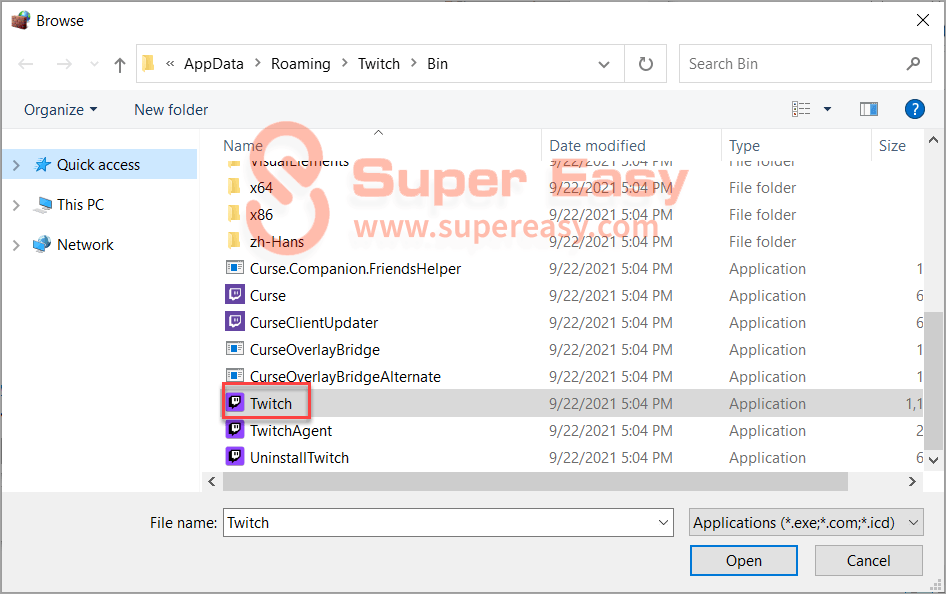Select the CurseOverlayBridgeAlternate icon
The image size is (946, 594).
click(x=235, y=374)
